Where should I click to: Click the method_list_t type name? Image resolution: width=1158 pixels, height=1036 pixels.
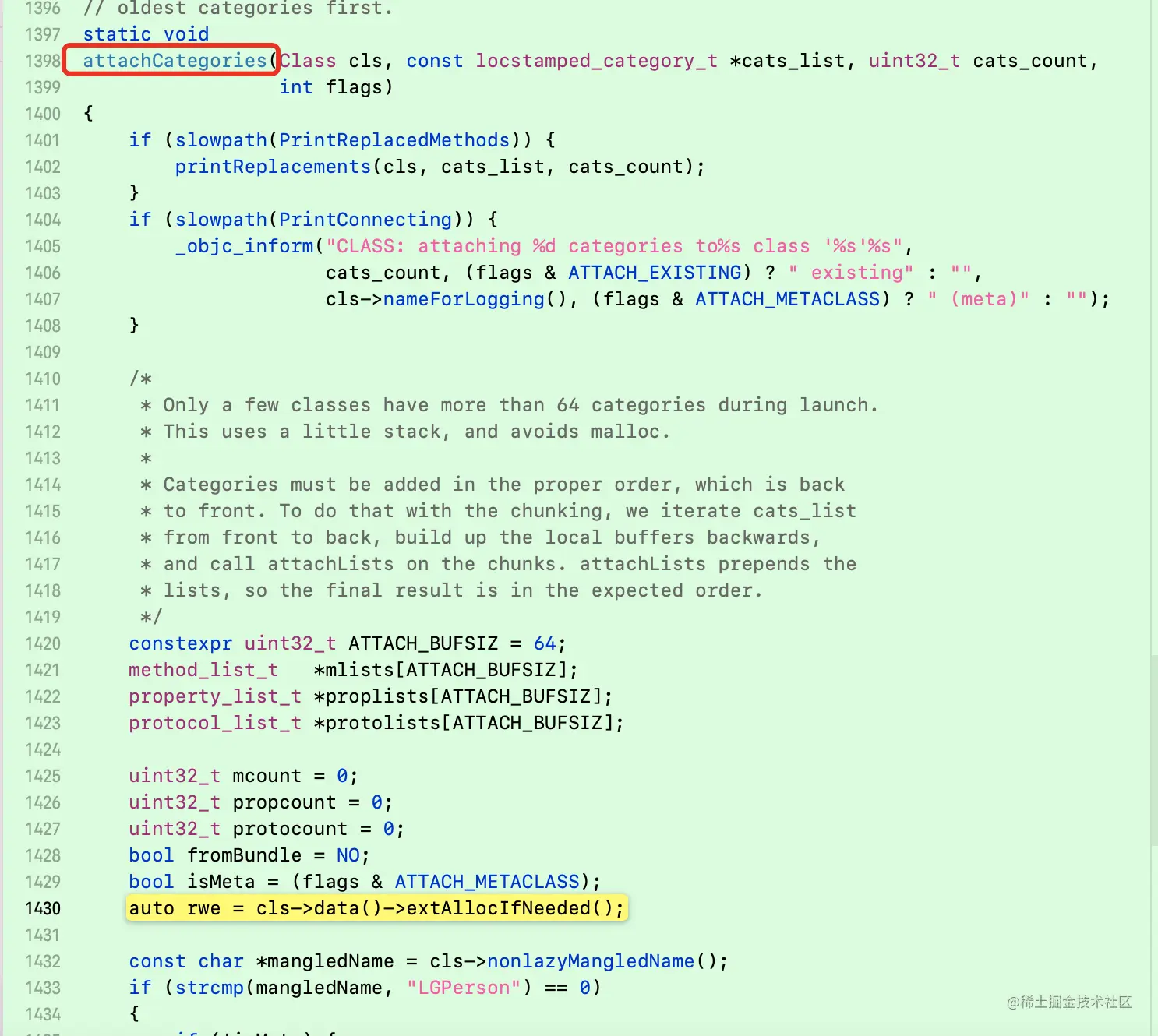pyautogui.click(x=203, y=670)
